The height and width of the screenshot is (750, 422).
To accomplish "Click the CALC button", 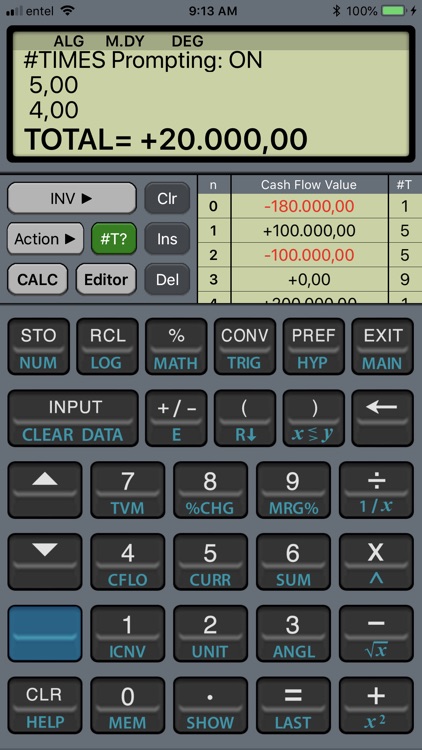I will point(38,279).
